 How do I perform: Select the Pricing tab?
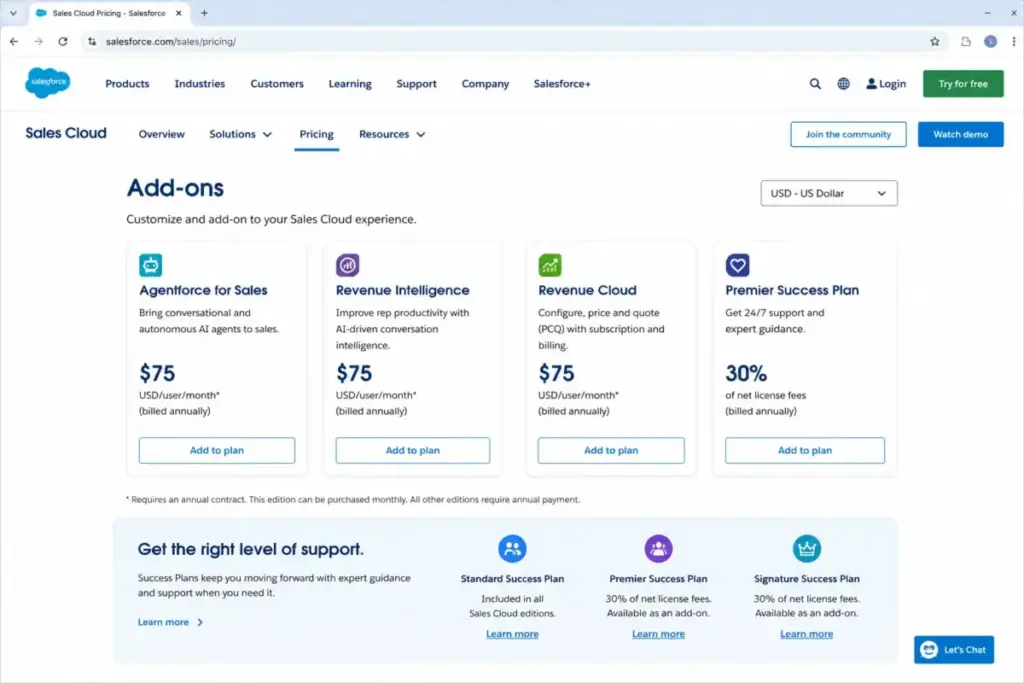(x=317, y=134)
